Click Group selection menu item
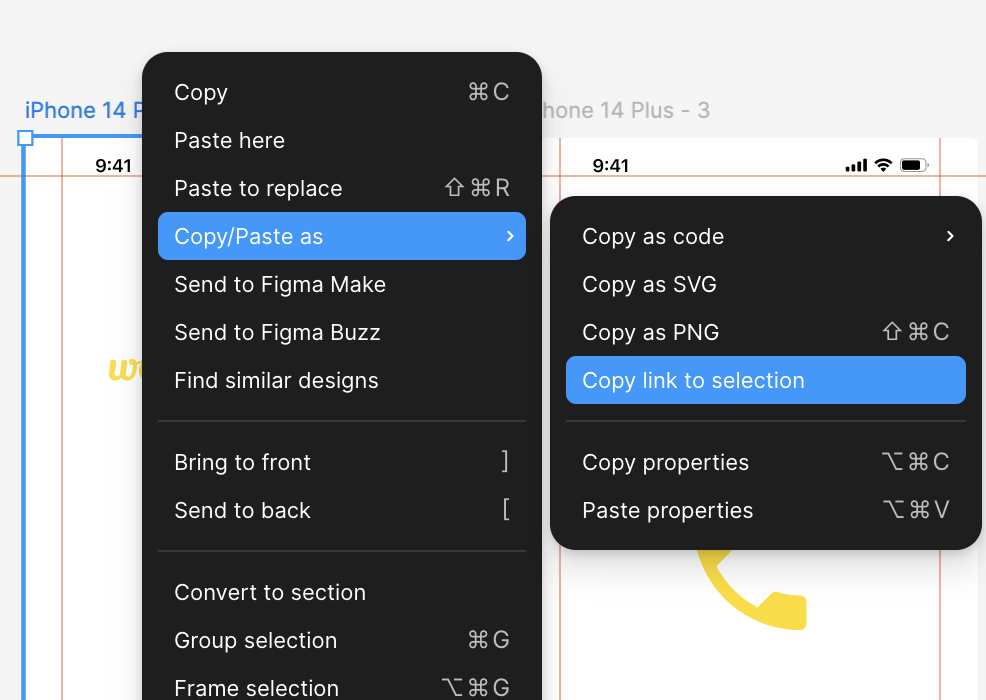The height and width of the screenshot is (700, 986). [340, 641]
